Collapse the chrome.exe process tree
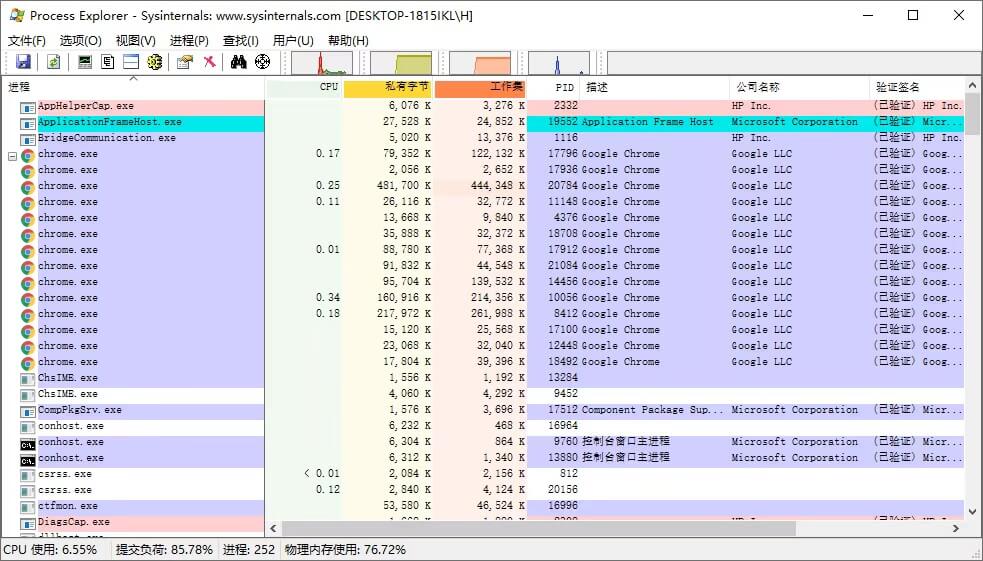This screenshot has height=561, width=983. click(x=12, y=155)
